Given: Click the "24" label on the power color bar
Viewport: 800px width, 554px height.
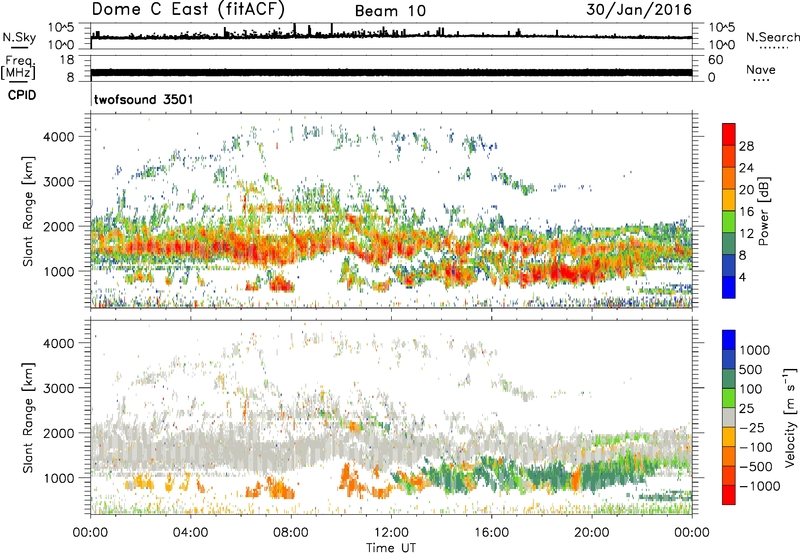Looking at the screenshot, I should pos(746,168).
